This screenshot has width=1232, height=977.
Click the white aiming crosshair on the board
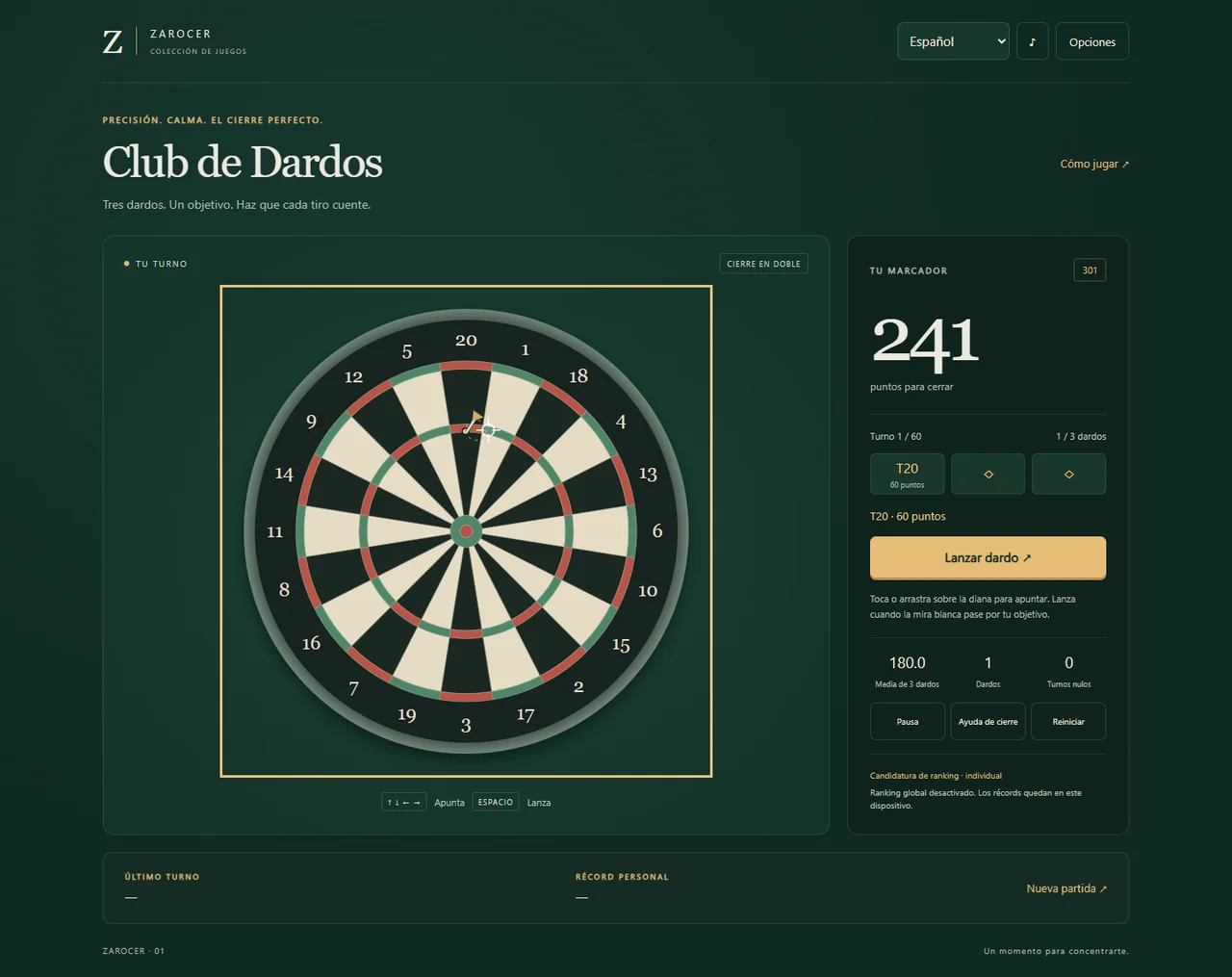pos(488,430)
